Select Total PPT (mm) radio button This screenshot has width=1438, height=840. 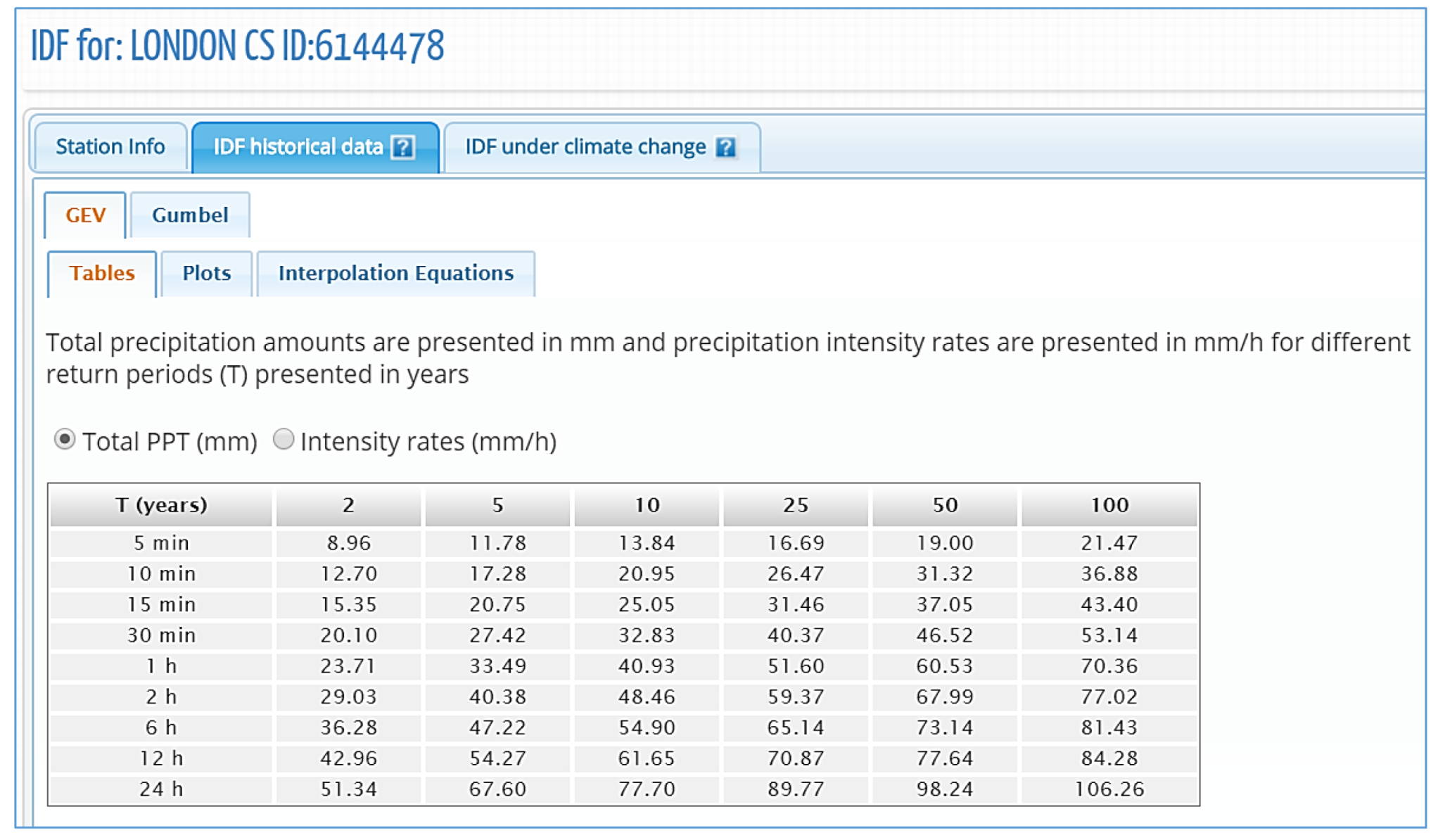pos(65,440)
